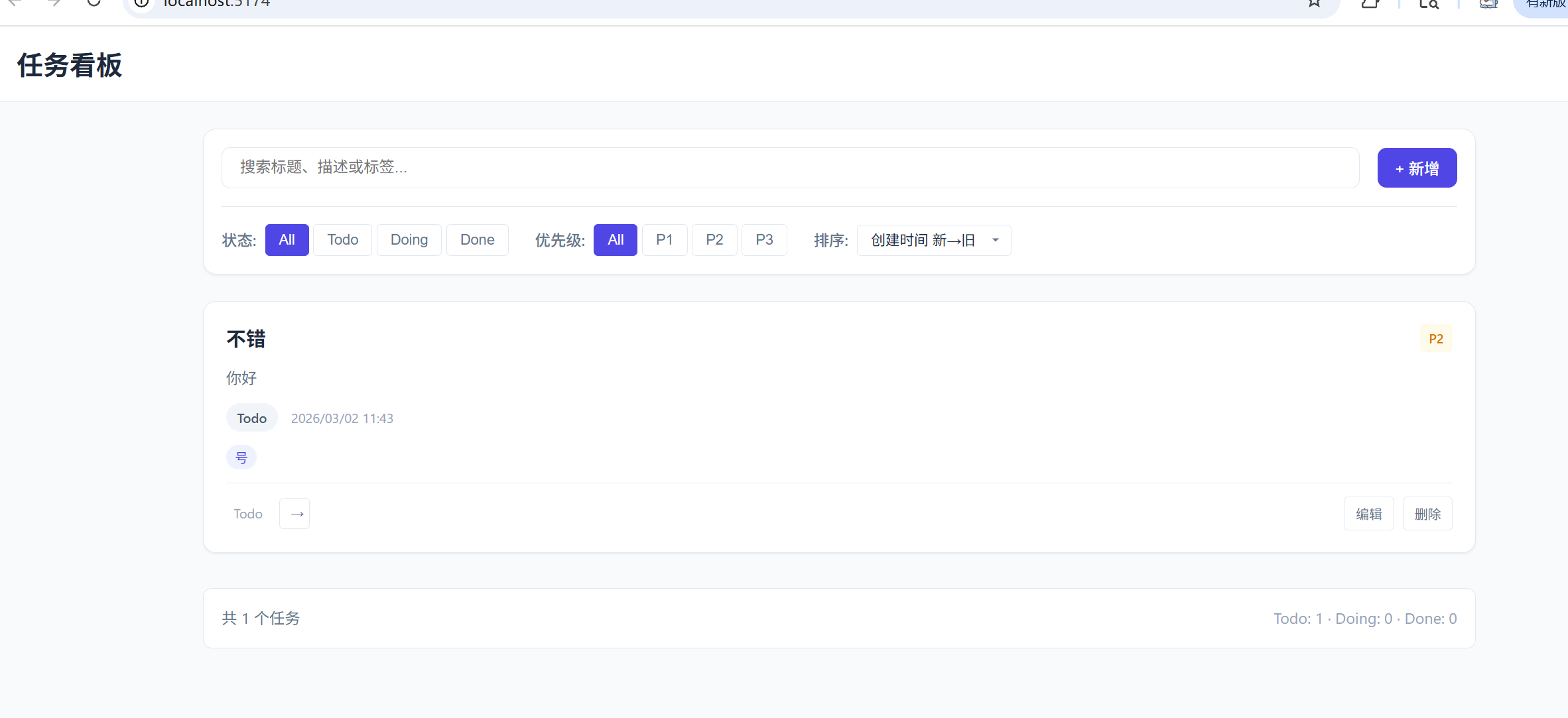Filter status by Done
This screenshot has width=1568, height=718.
477,240
